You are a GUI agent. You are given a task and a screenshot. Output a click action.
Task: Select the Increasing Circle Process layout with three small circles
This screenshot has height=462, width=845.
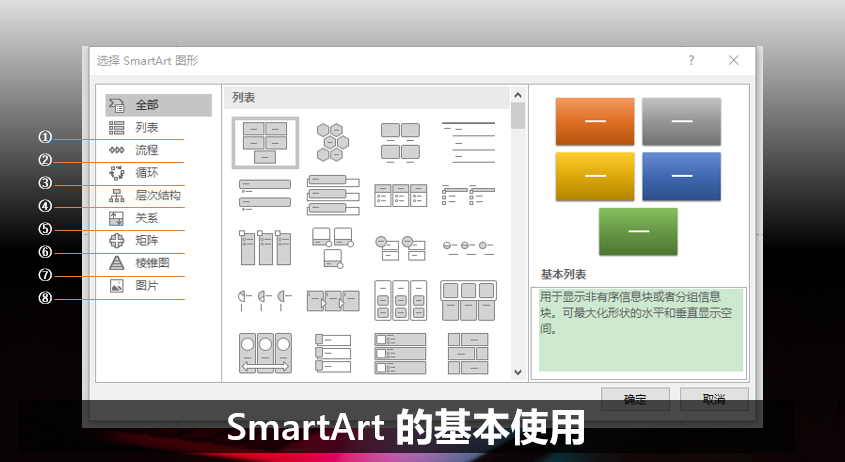pos(468,247)
